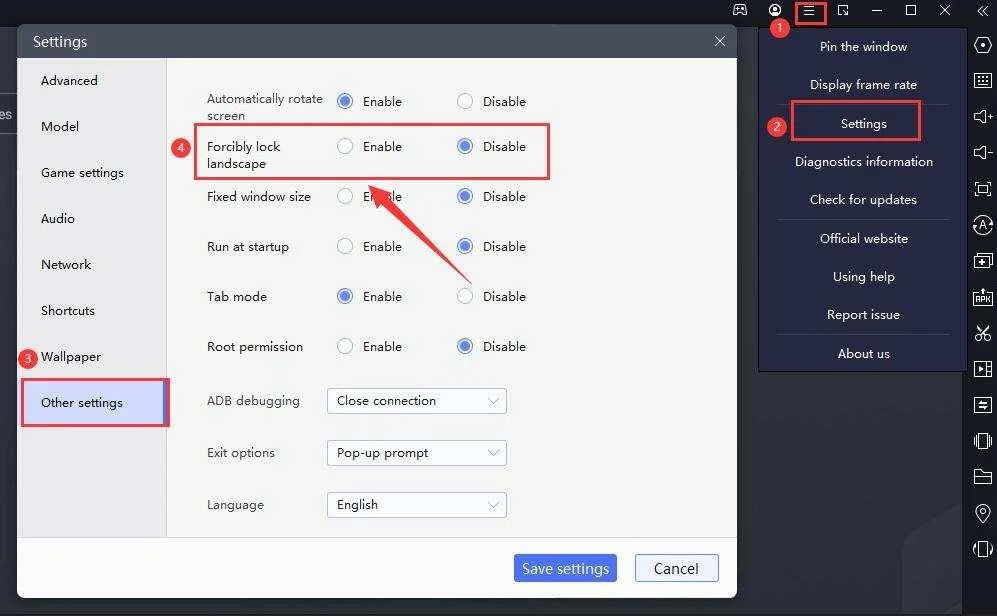
Task: Click the shake device icon
Action: click(x=982, y=441)
